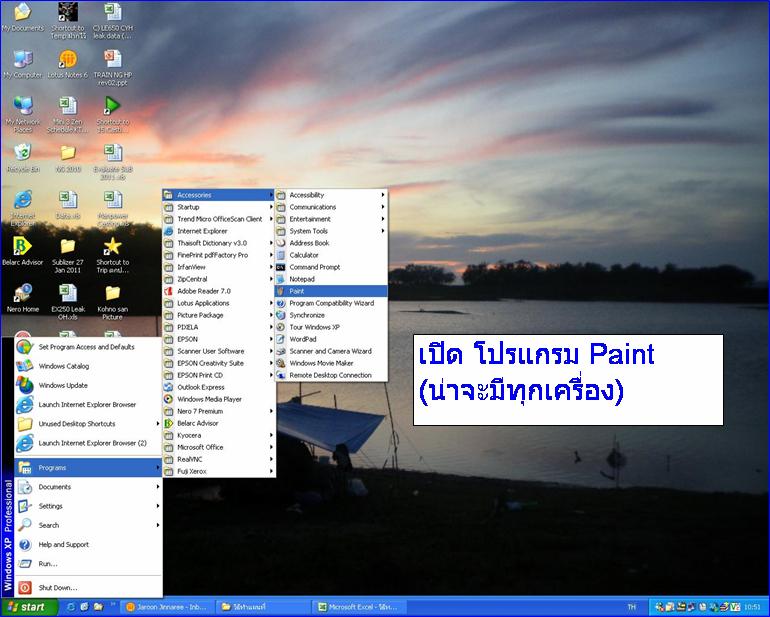Click the Address Book icon
Screen dimensions: 770x617
pyautogui.click(x=281, y=243)
